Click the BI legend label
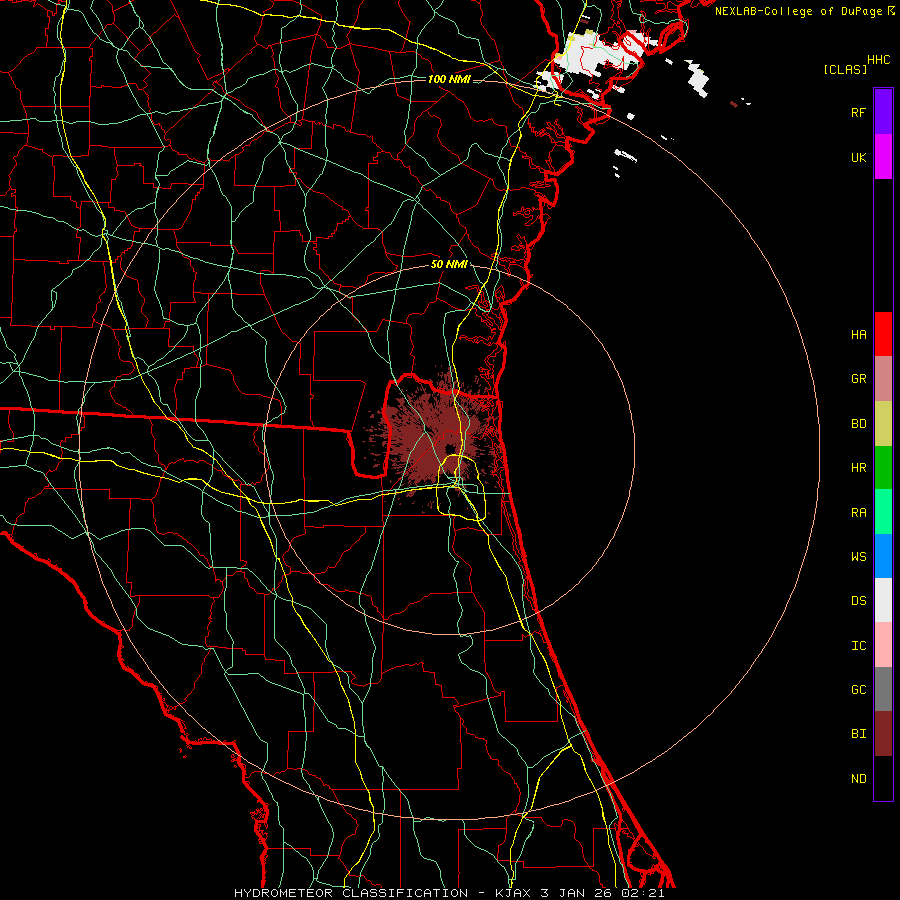 pos(858,734)
